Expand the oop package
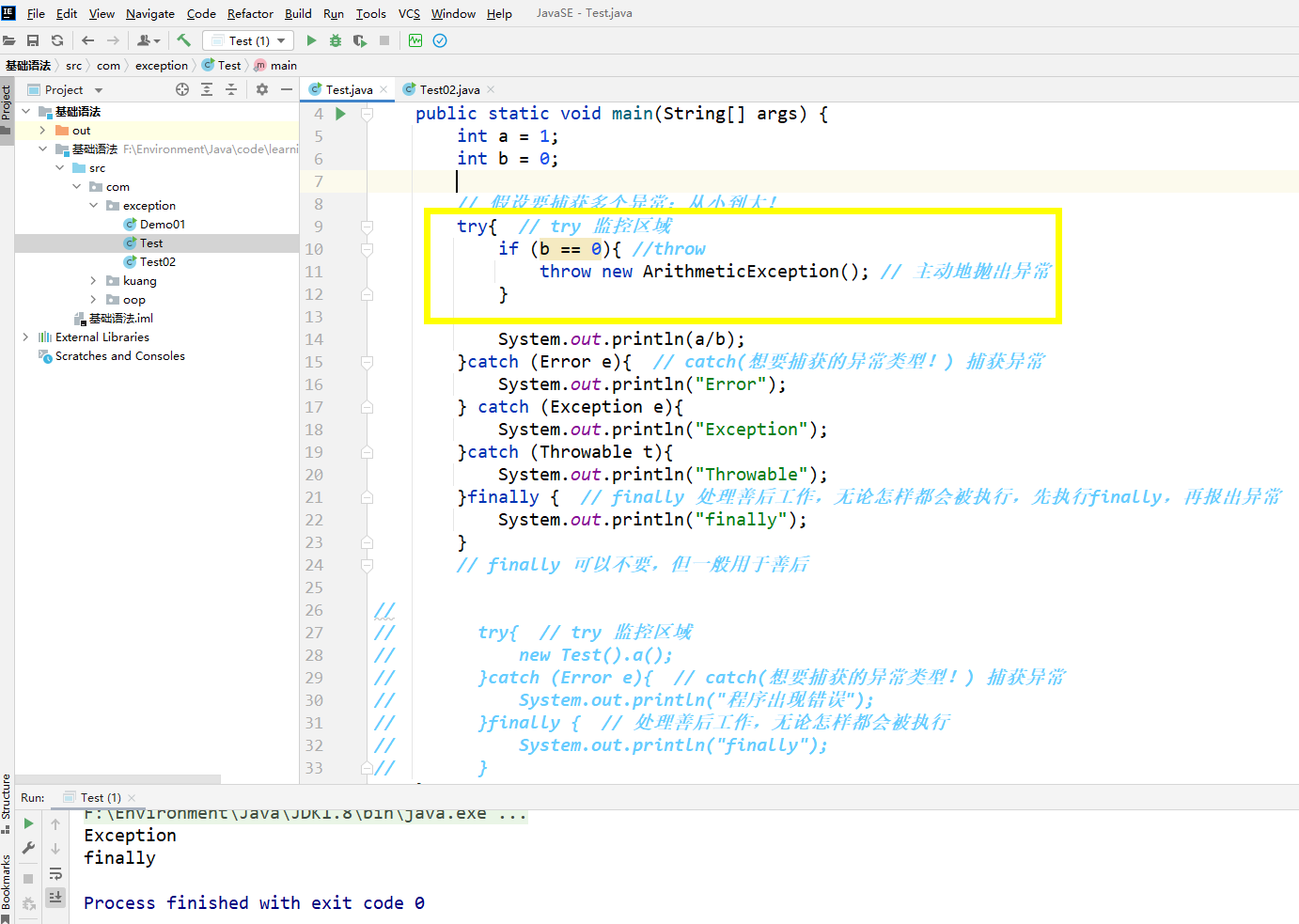Image resolution: width=1299 pixels, height=924 pixels. 93,300
